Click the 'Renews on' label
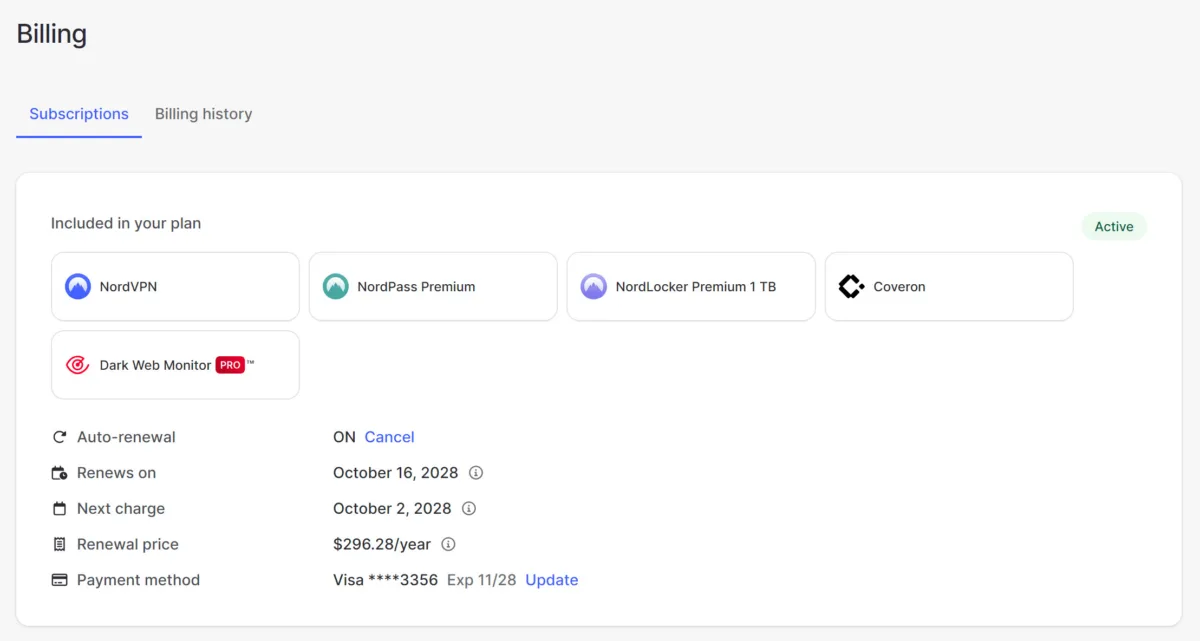 coord(116,473)
